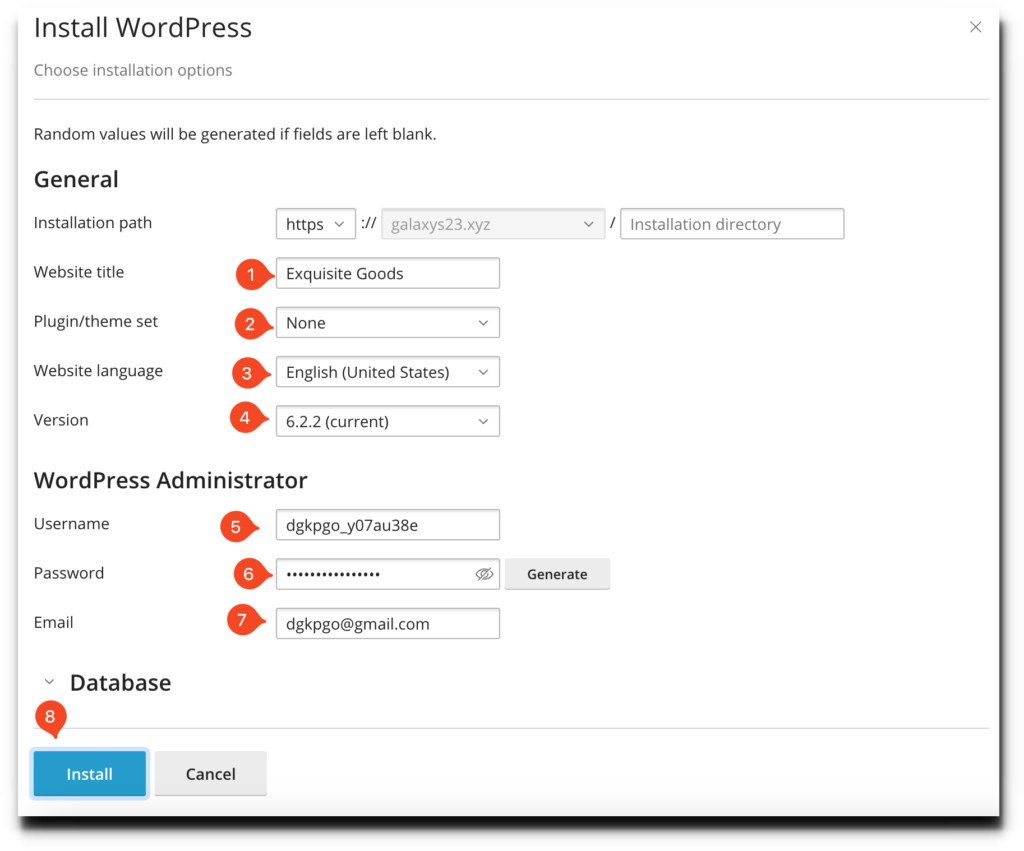This screenshot has width=1024, height=851.
Task: Click the Cancel button
Action: [210, 774]
